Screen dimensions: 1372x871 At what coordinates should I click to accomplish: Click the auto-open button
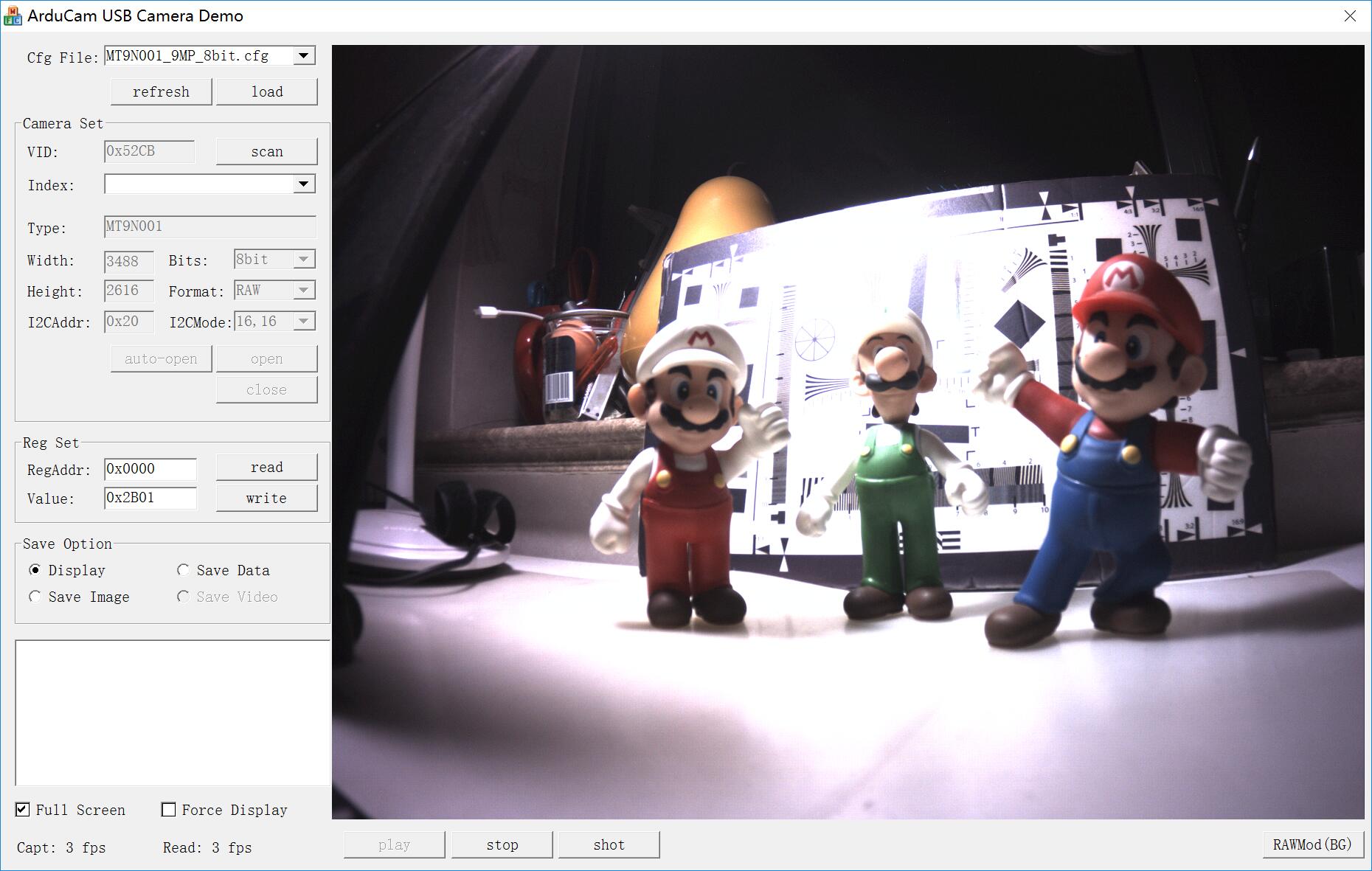pos(162,359)
